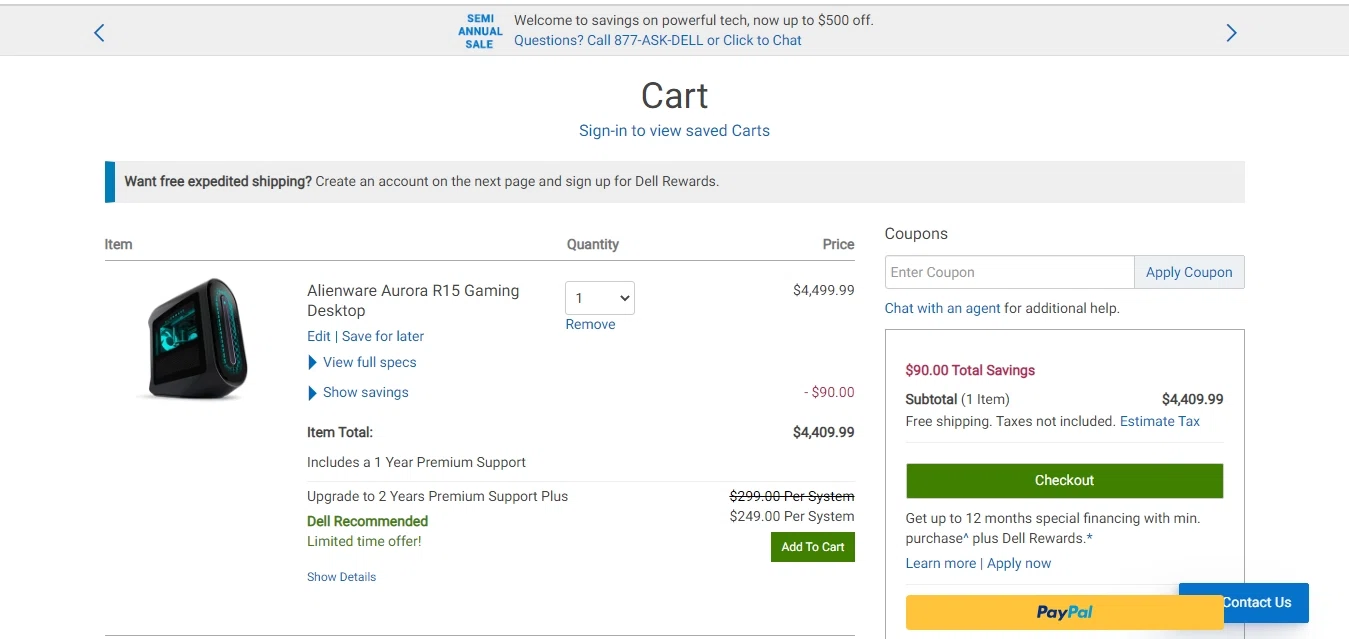Click the Includes a 1 Year Premium Support text
Screen dimensions: 1349x639
point(416,462)
